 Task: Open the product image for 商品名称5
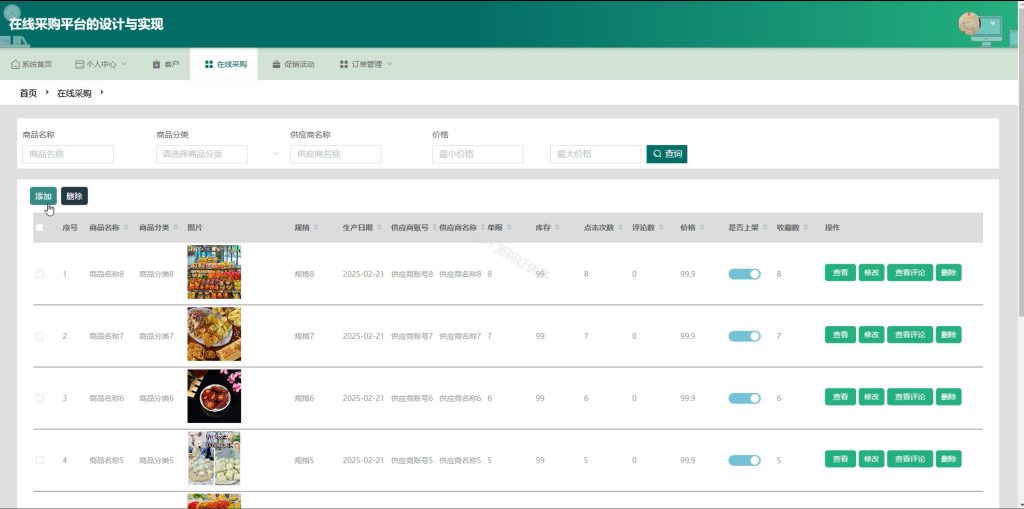[214, 458]
